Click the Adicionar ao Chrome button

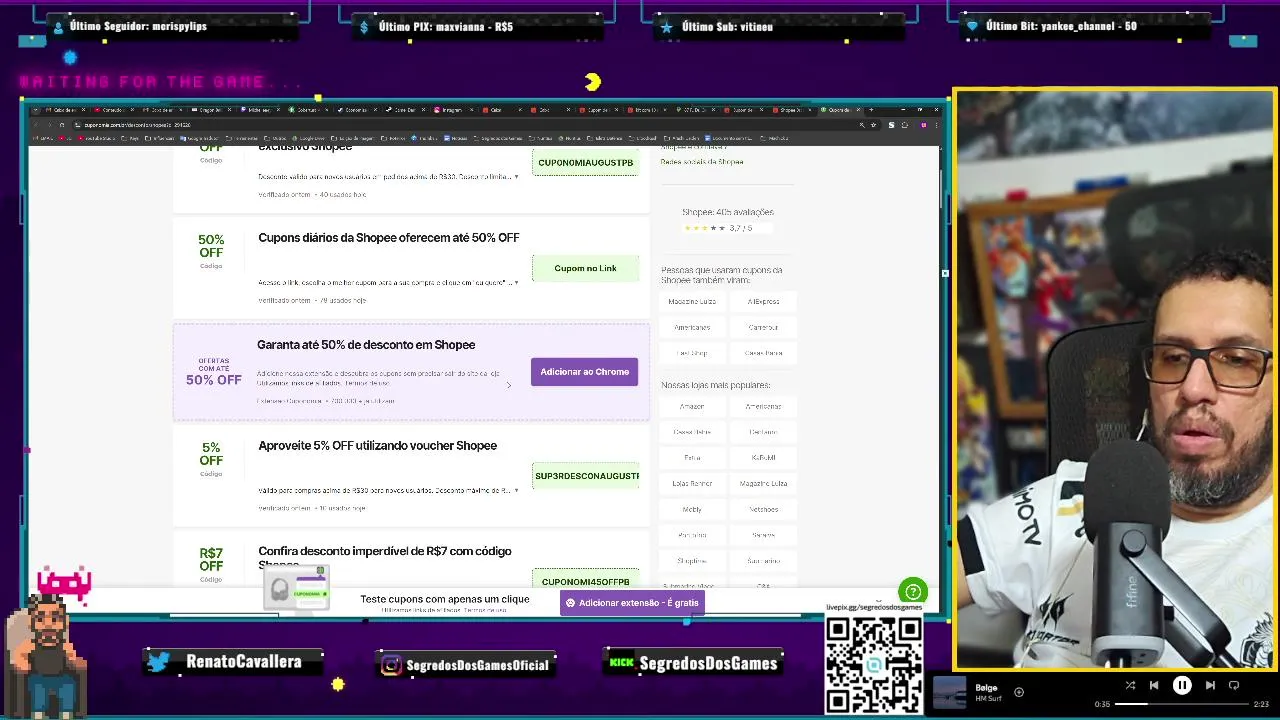584,372
